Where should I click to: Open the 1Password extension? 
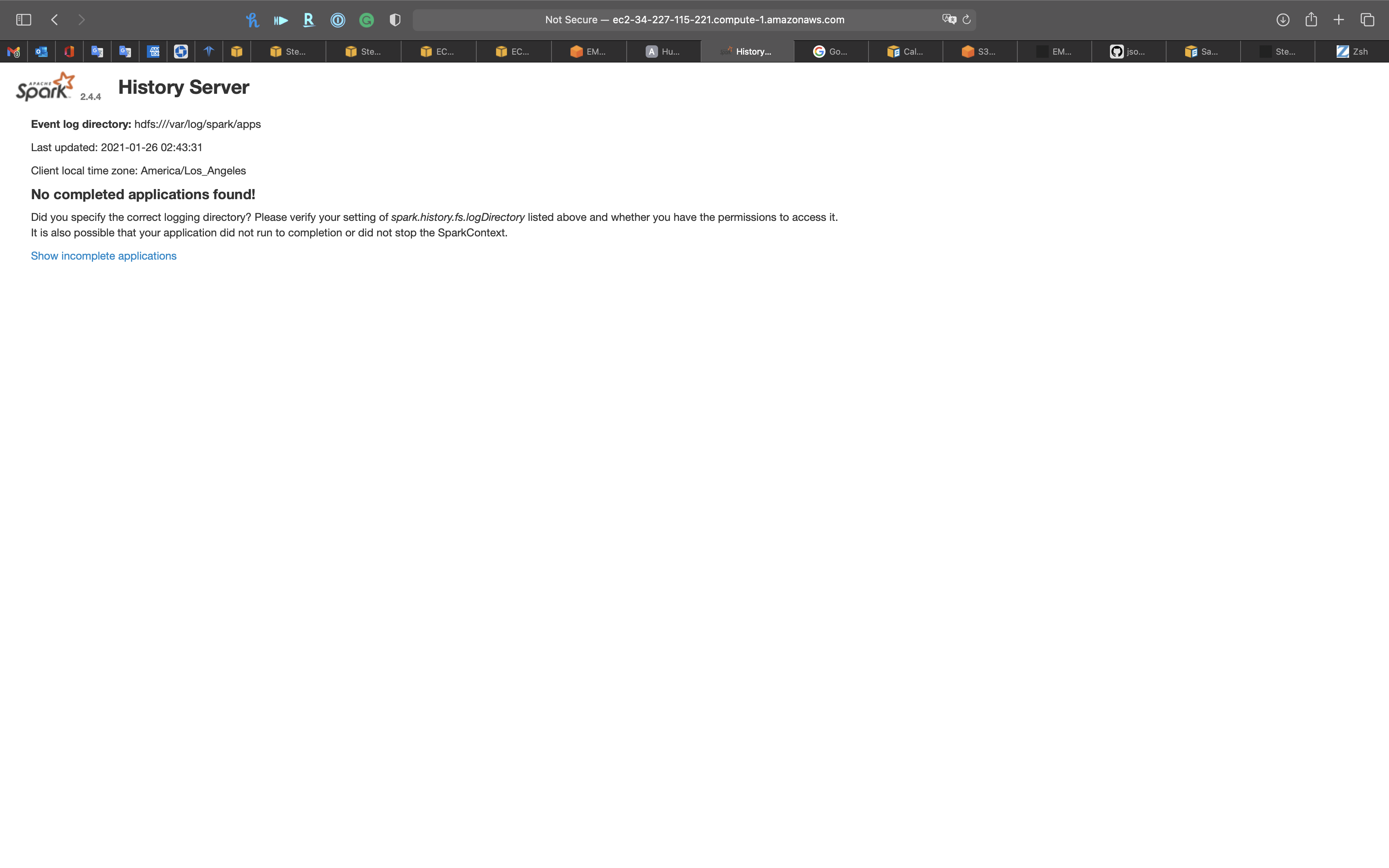[338, 20]
